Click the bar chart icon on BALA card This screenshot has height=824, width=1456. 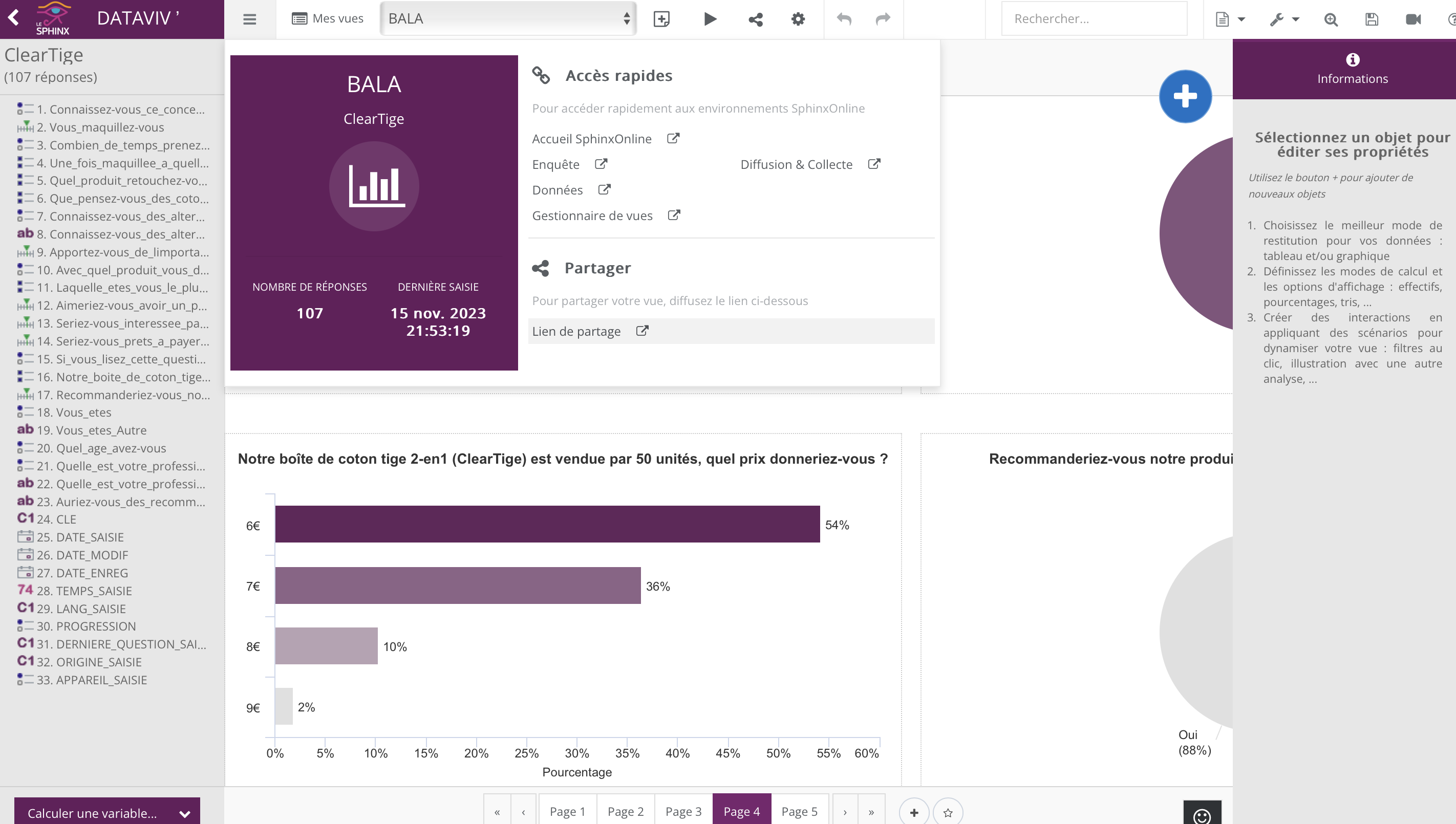(374, 186)
